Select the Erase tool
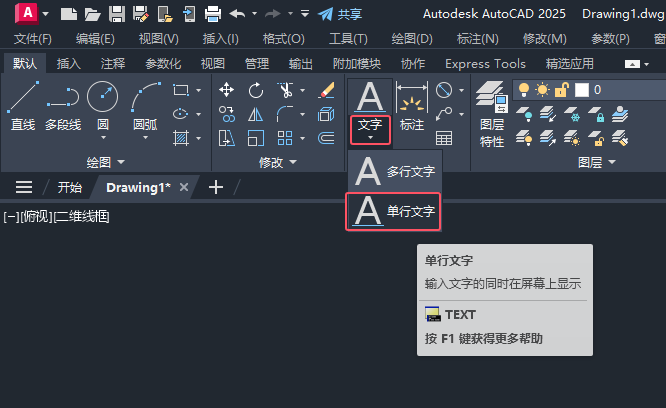This screenshot has height=408, width=666. pyautogui.click(x=326, y=90)
